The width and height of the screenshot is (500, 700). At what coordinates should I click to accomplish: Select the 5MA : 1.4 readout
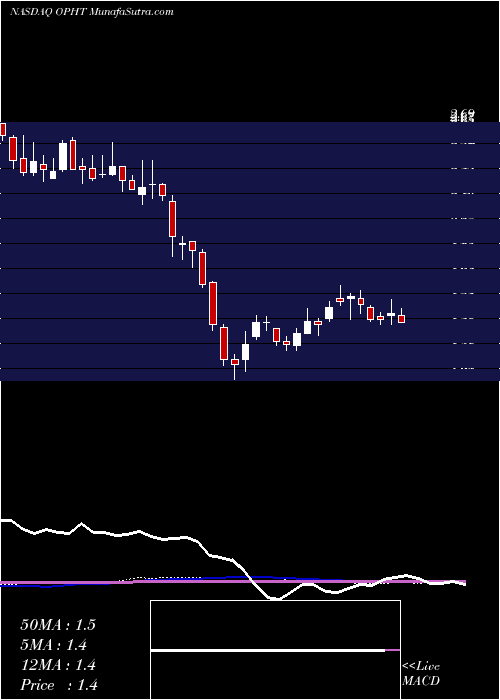tap(54, 645)
